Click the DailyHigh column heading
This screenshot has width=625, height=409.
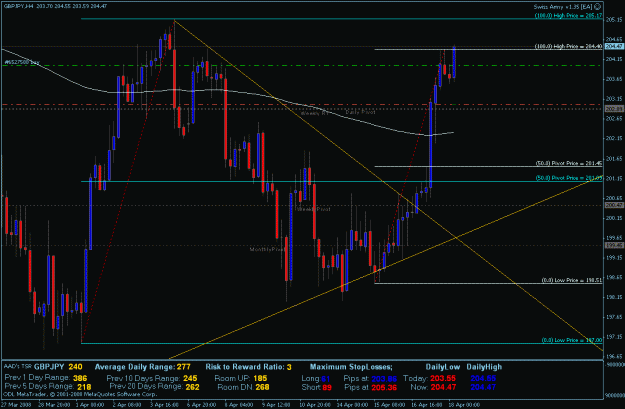pyautogui.click(x=484, y=367)
